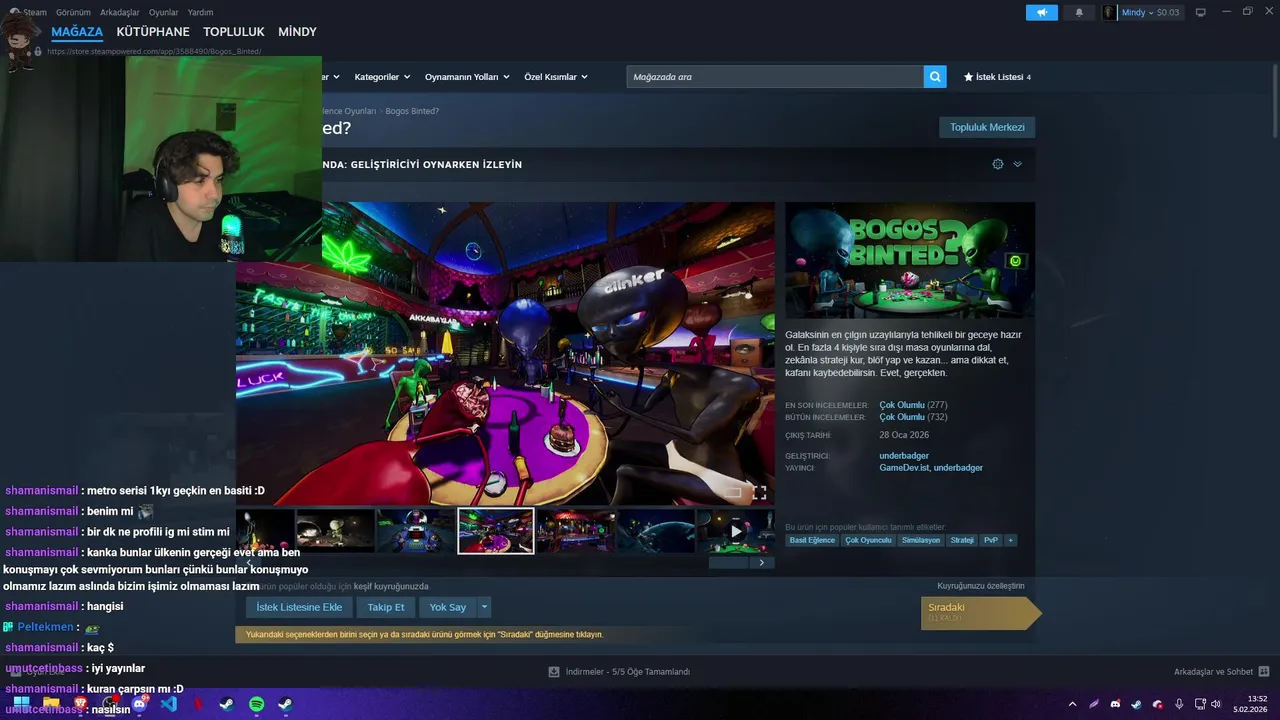
Task: Open the notifications bell
Action: click(x=1079, y=13)
